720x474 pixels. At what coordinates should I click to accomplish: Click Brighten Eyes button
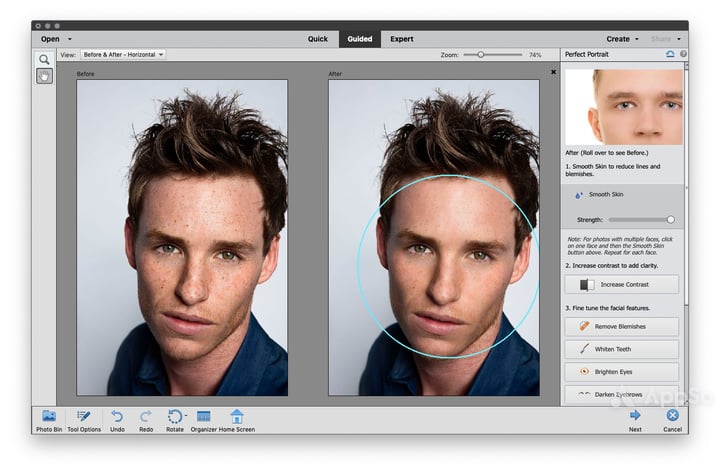pyautogui.click(x=621, y=372)
